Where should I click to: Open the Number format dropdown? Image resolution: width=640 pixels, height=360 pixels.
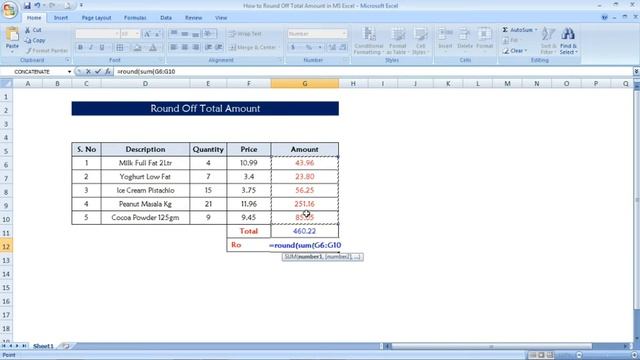344,34
